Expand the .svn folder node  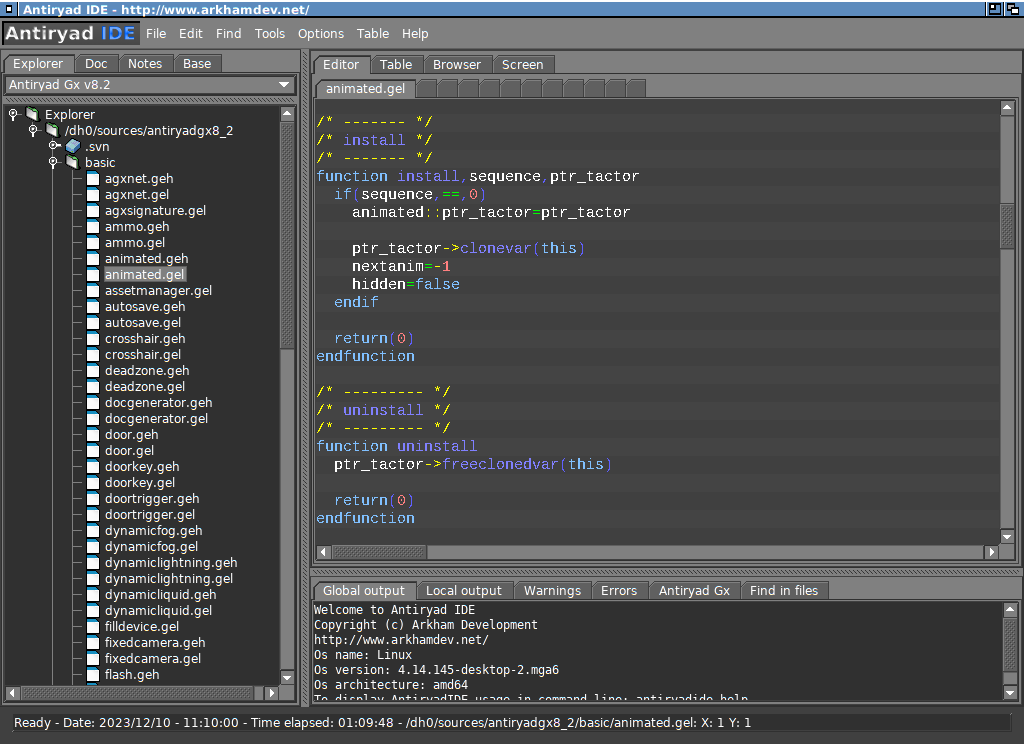[54, 146]
